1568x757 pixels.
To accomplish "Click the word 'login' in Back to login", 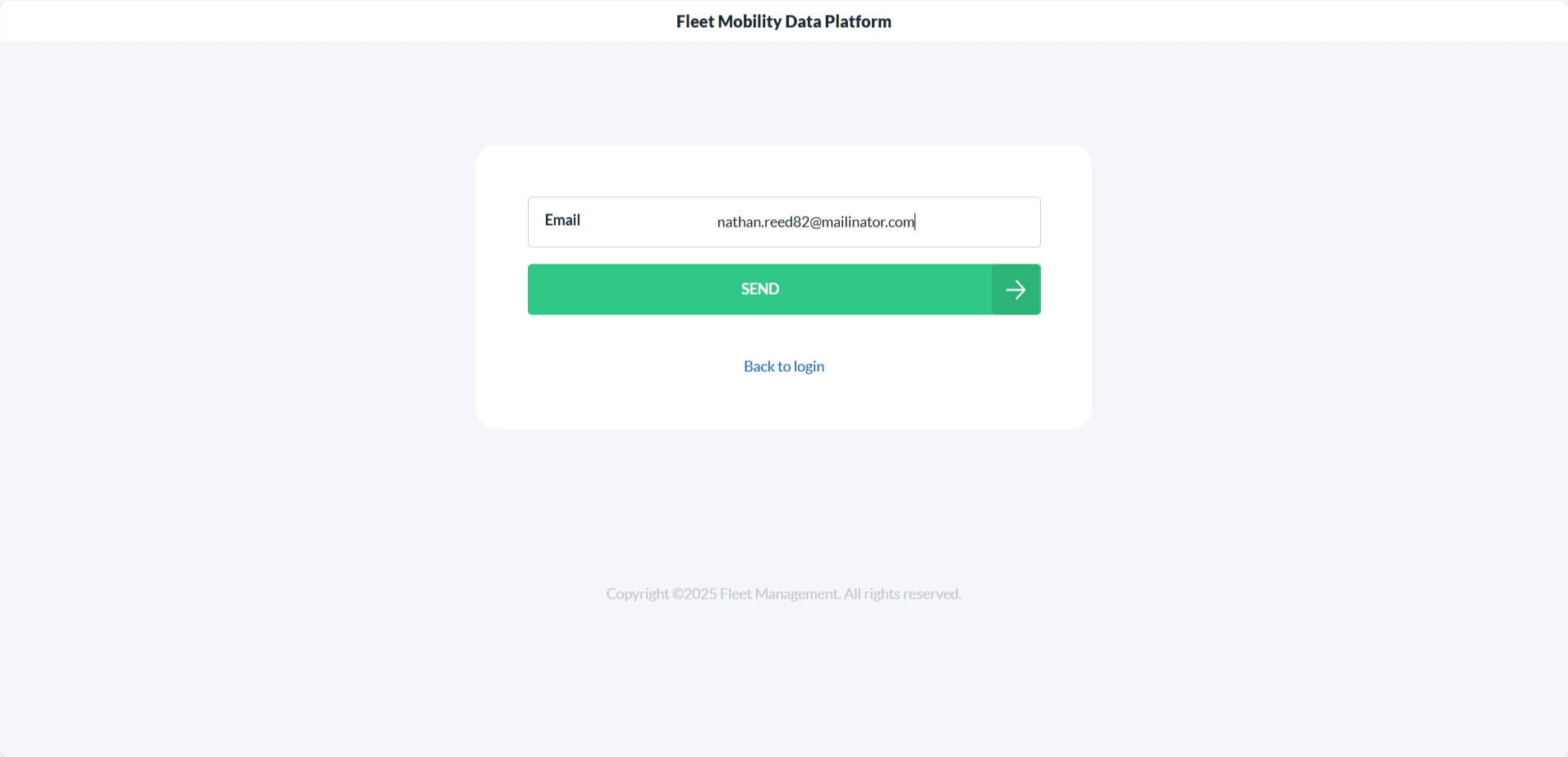I will point(809,366).
